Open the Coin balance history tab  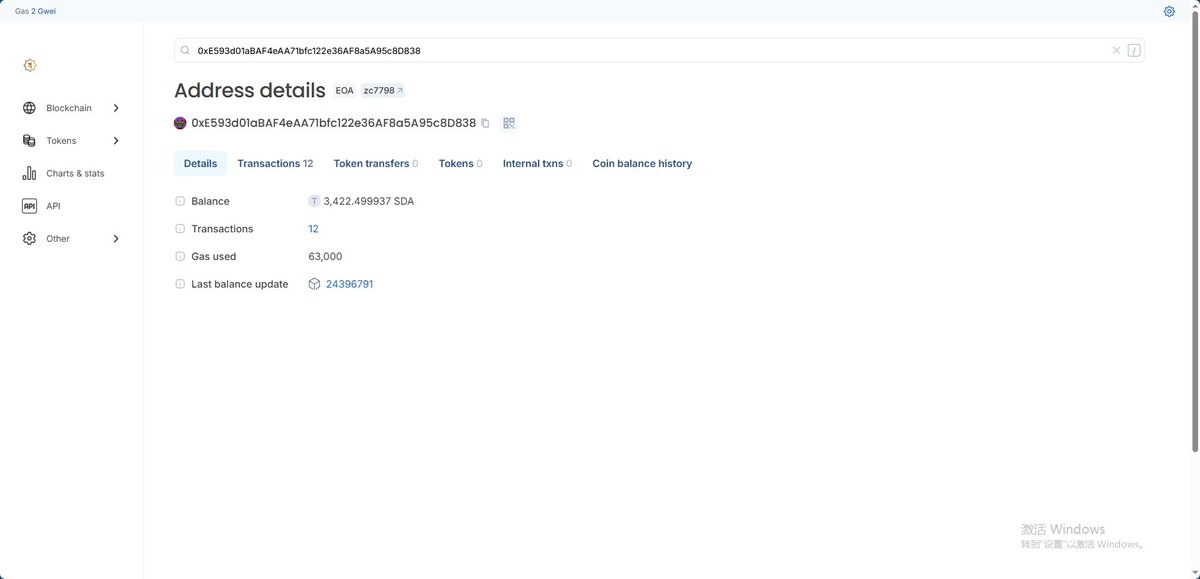[641, 163]
